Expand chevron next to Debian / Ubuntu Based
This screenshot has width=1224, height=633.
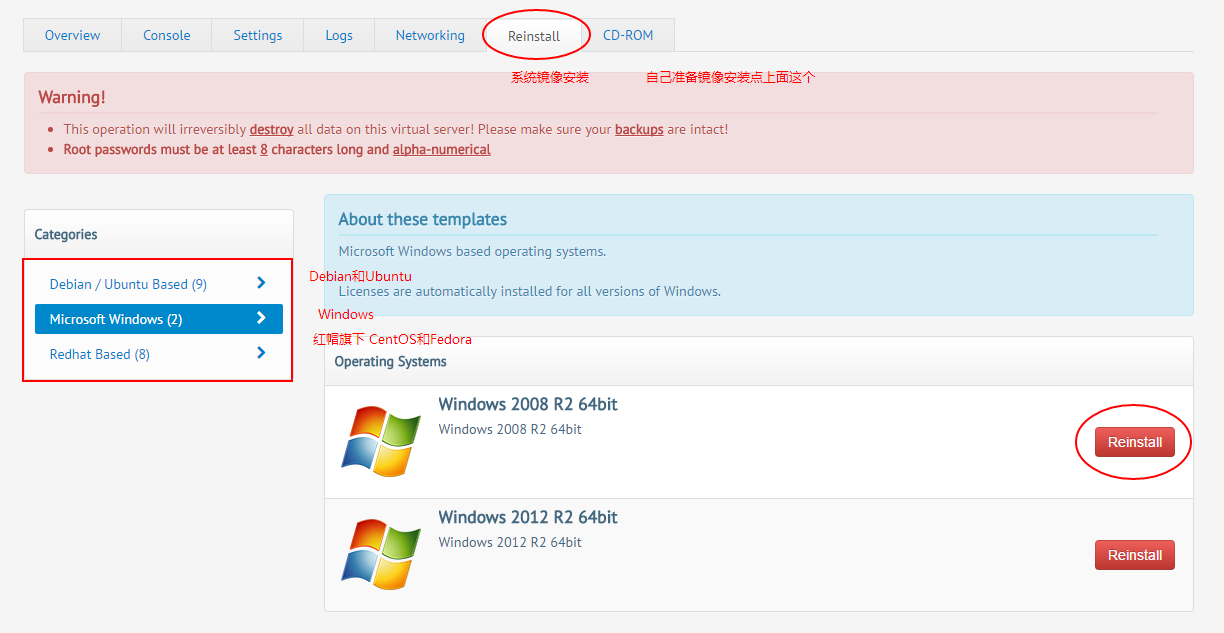pyautogui.click(x=261, y=283)
